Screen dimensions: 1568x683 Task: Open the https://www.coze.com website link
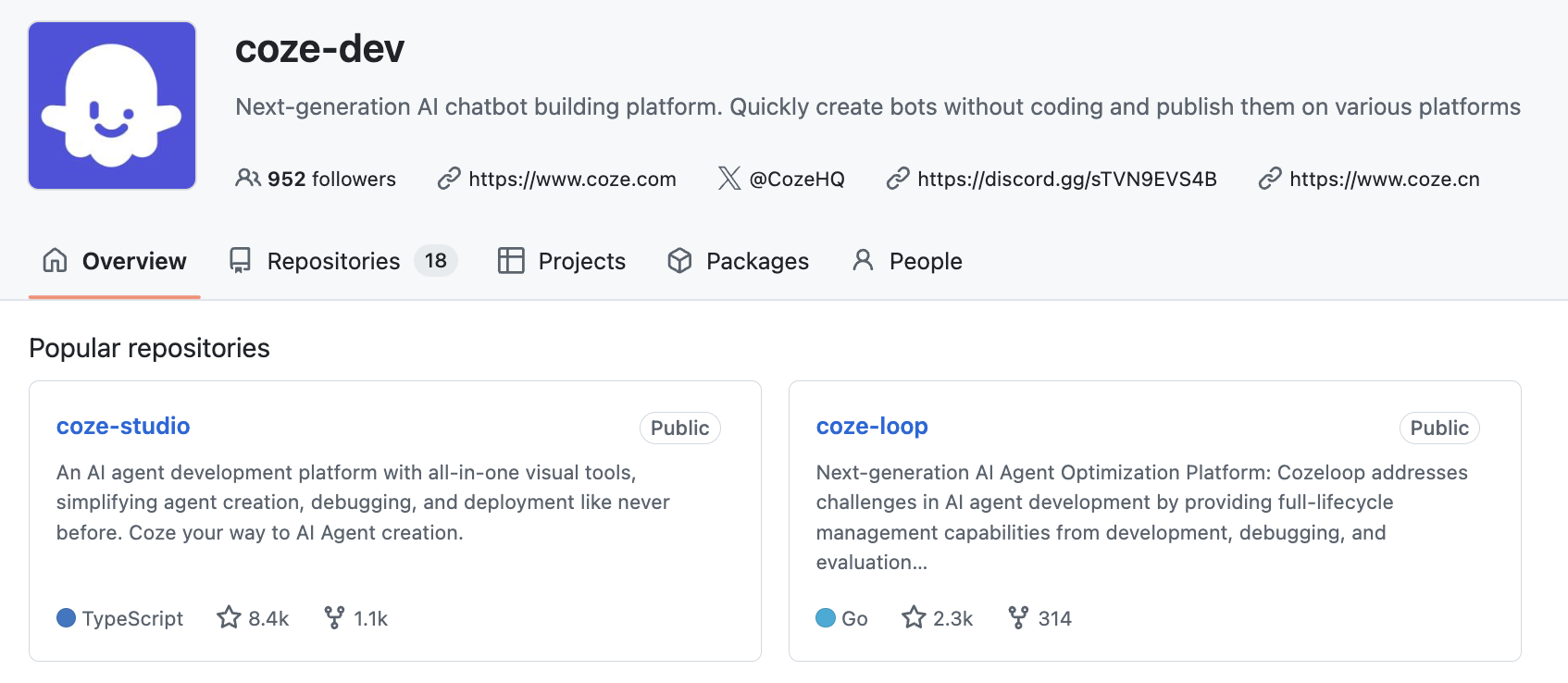tap(571, 179)
